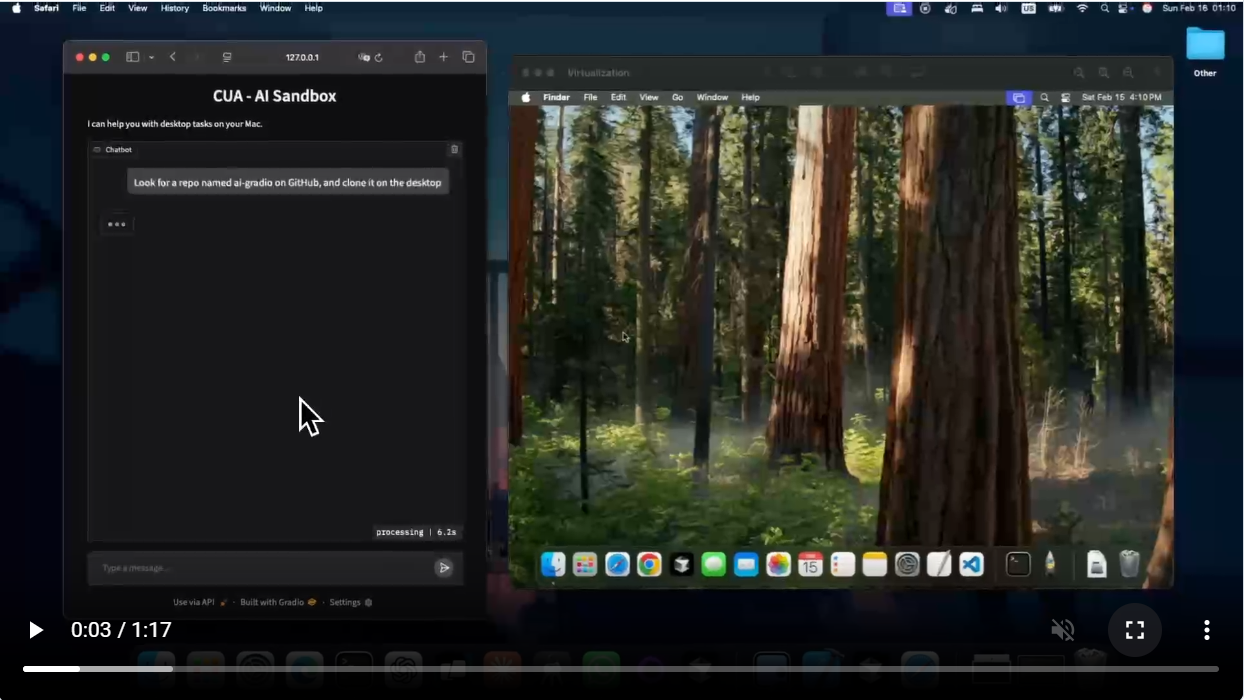1244x700 pixels.
Task: Expand the Safari sidebar dropdown chevron
Action: tap(151, 57)
